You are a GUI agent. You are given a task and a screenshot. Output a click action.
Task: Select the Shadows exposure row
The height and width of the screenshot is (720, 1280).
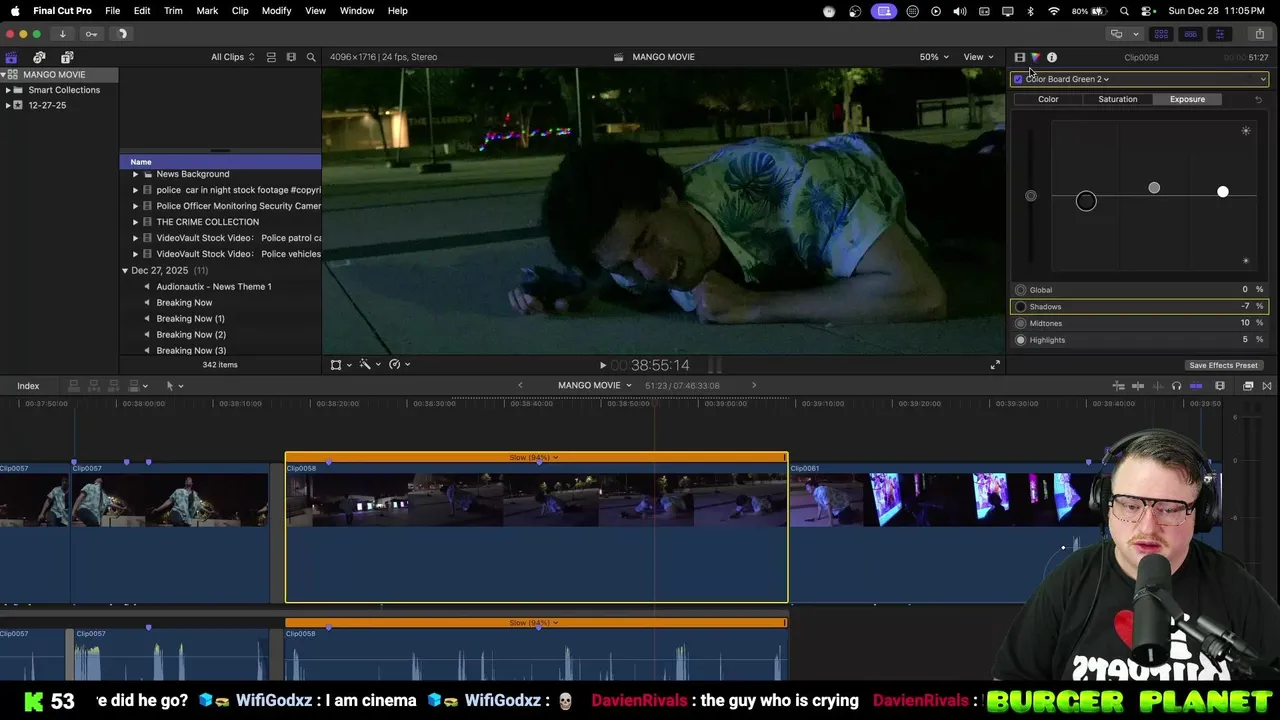coord(1139,307)
